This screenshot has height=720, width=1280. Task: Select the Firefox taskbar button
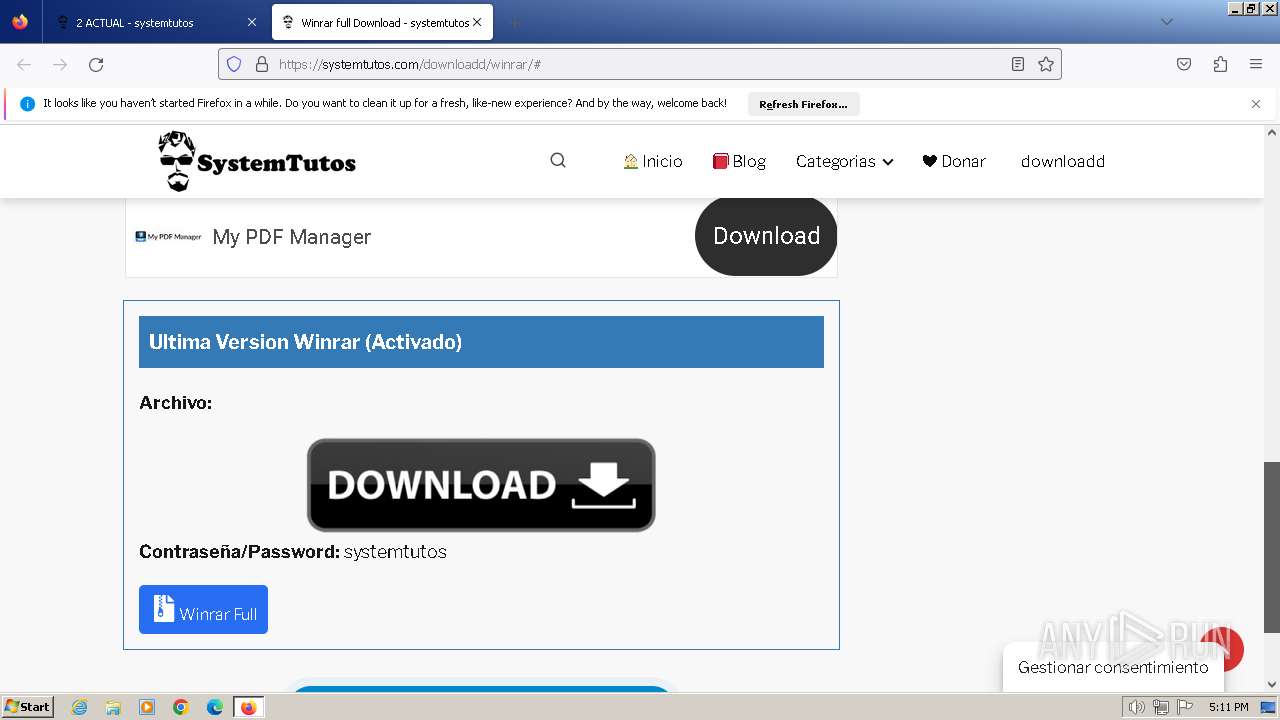(249, 707)
